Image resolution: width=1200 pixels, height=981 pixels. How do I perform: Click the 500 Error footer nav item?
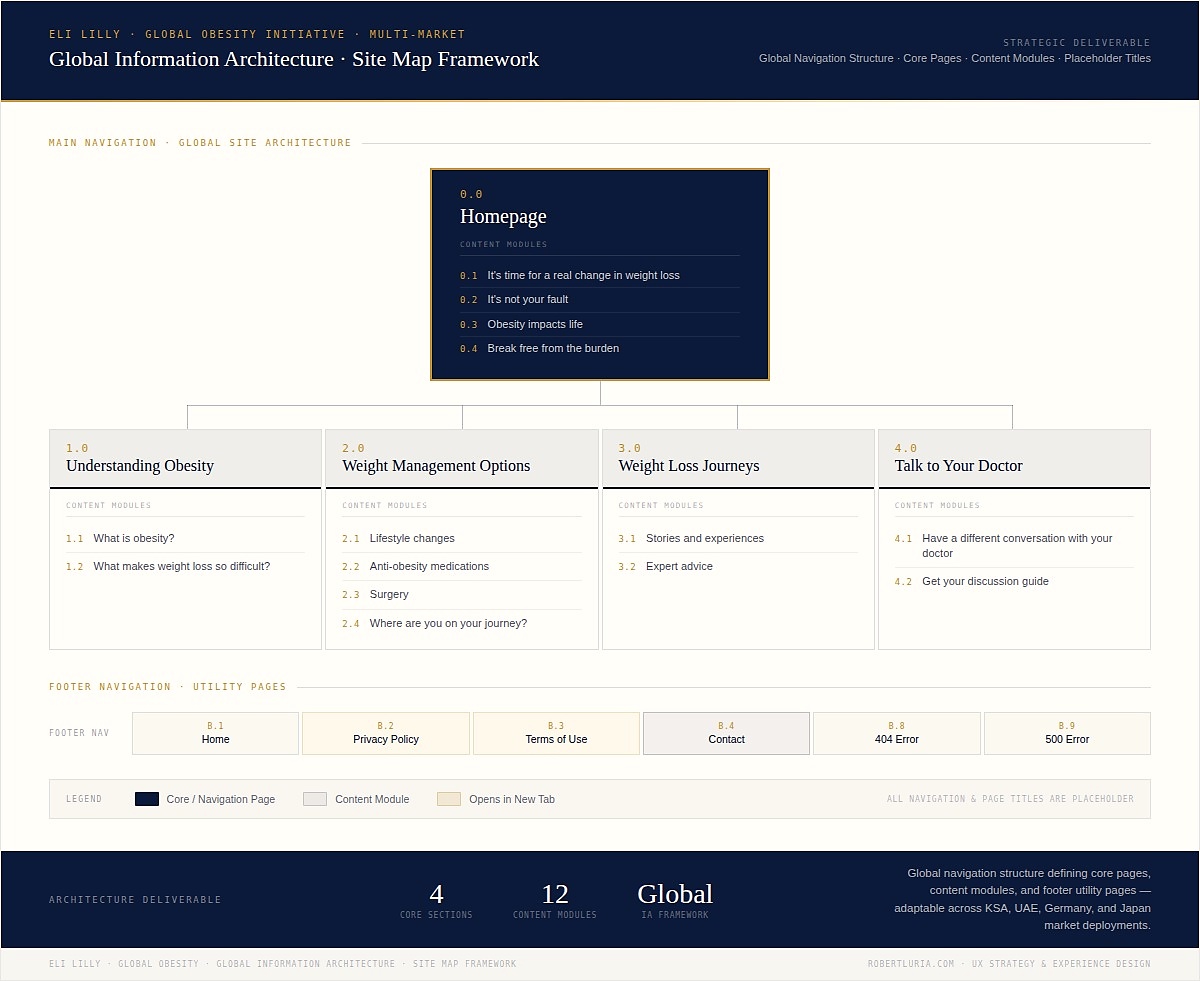pyautogui.click(x=1067, y=733)
